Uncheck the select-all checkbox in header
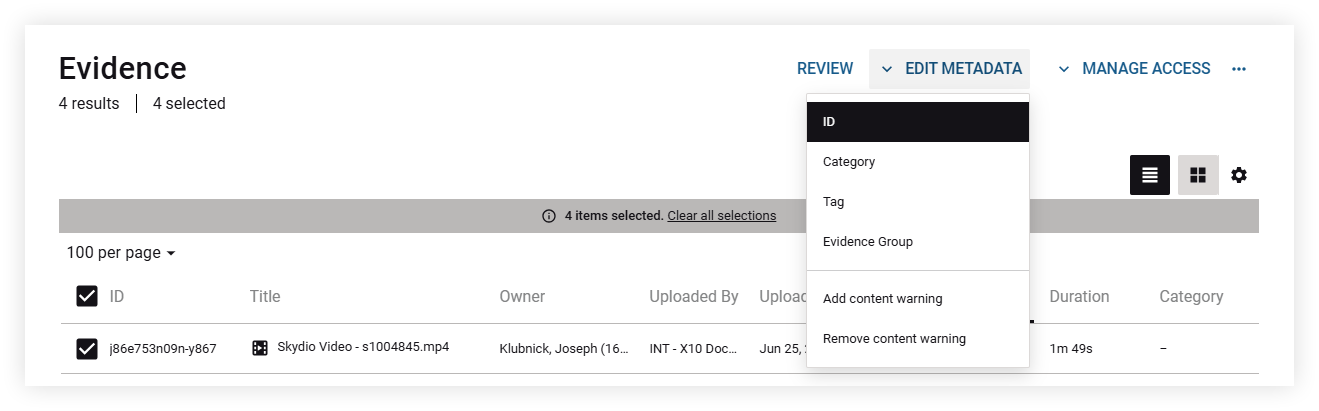 [87, 296]
